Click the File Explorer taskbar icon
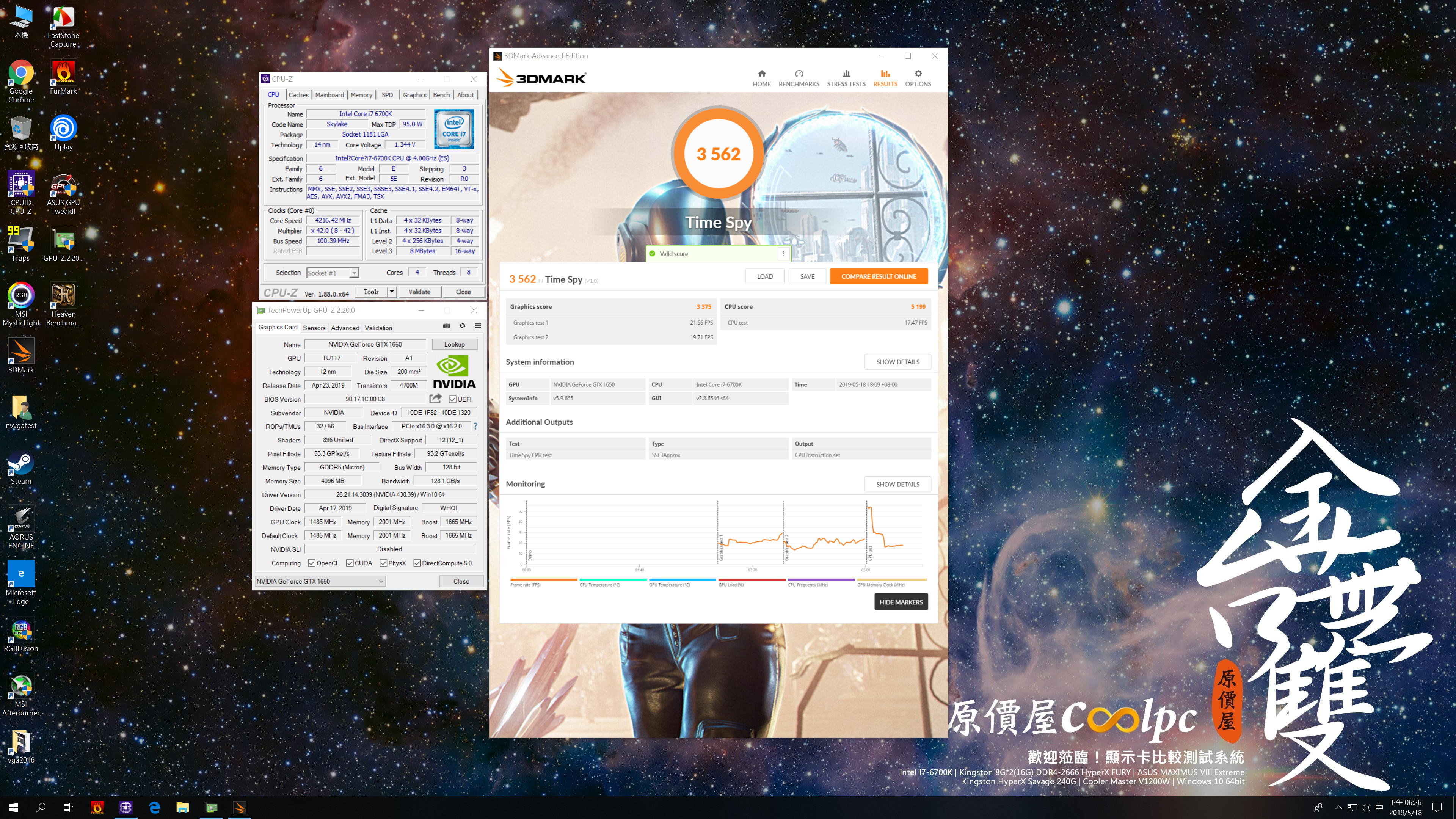The height and width of the screenshot is (819, 1456). (x=182, y=808)
